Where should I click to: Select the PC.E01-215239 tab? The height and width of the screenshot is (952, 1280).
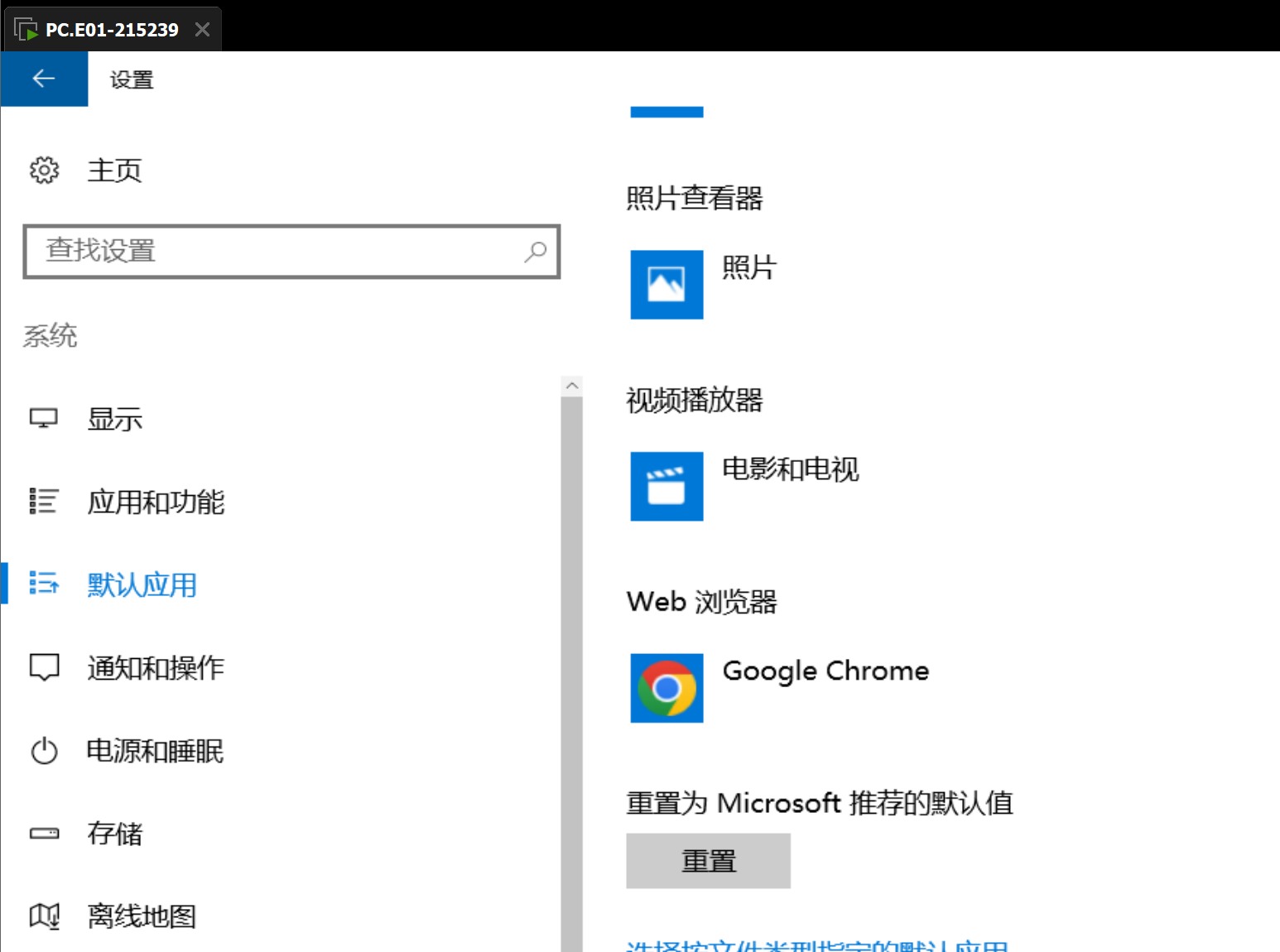tap(113, 30)
